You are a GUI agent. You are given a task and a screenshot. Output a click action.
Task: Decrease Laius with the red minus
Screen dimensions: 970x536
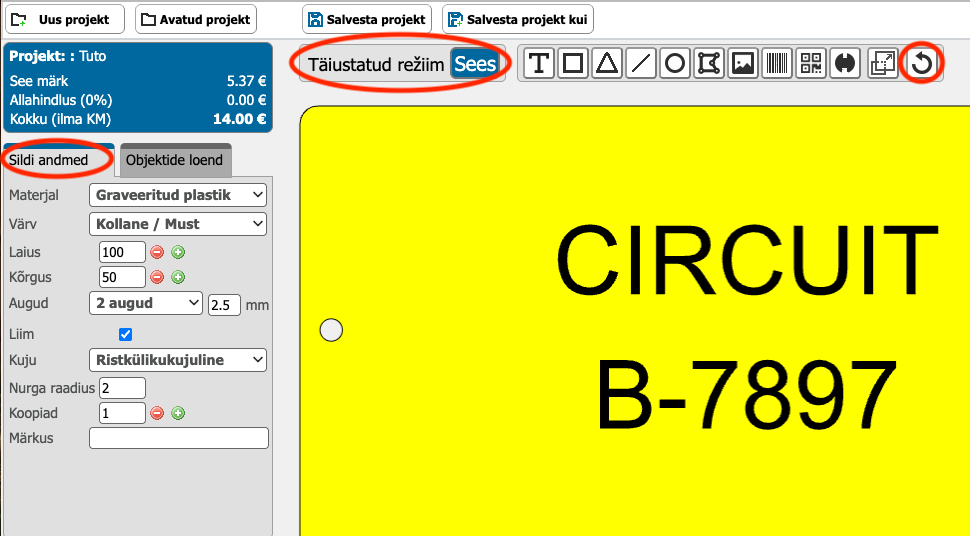pos(157,253)
